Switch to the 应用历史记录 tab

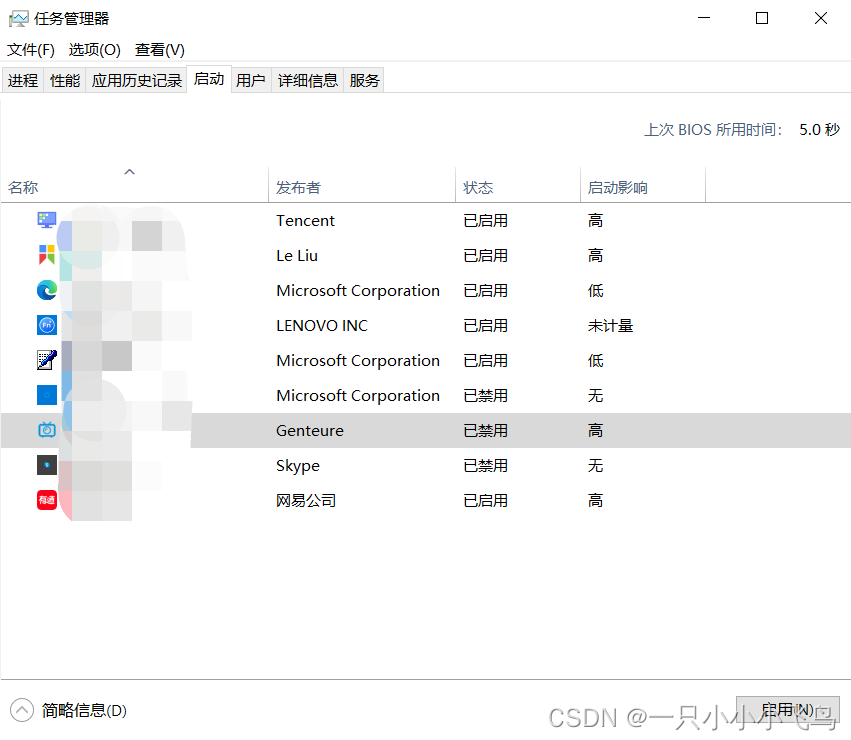pos(136,80)
